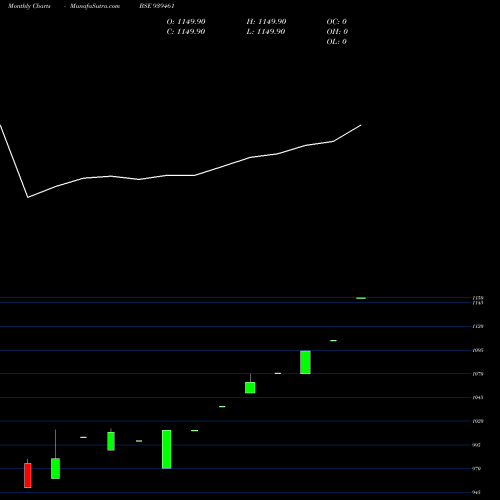Click the red bearish candlestick
Viewport: 500px width, 500px height.
(x=28, y=475)
